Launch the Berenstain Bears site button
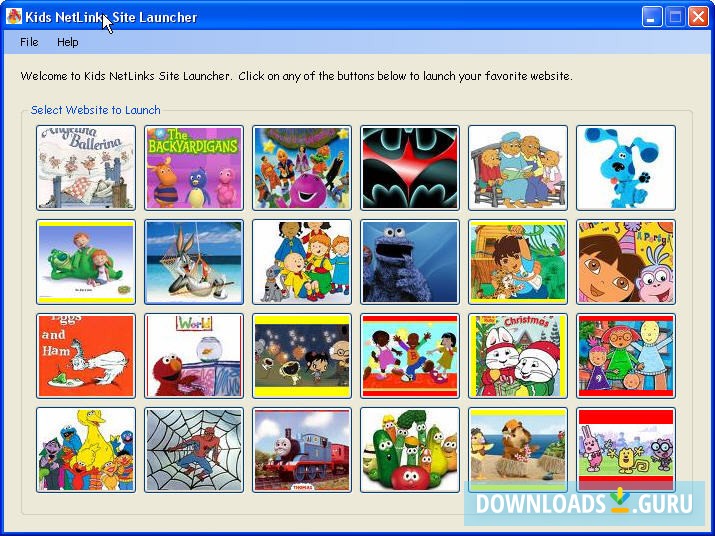The height and width of the screenshot is (536, 715). click(518, 168)
